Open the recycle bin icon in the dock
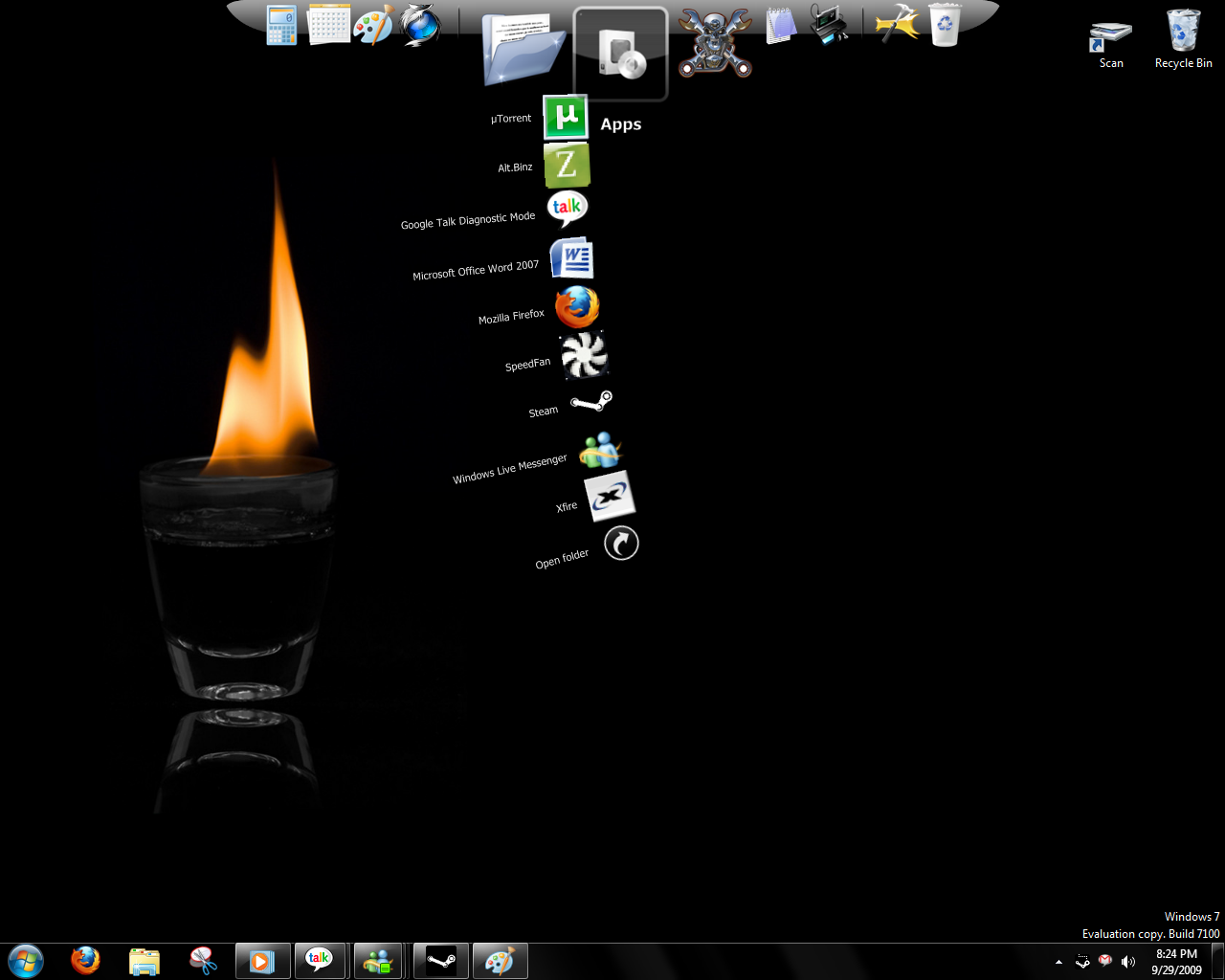Viewport: 1225px width, 980px height. (x=945, y=25)
